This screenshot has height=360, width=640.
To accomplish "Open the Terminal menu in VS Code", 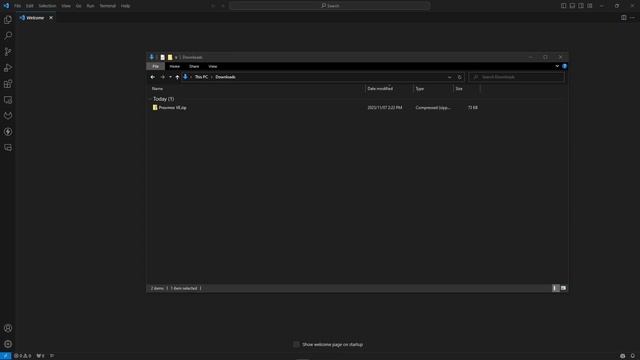I will [108, 6].
